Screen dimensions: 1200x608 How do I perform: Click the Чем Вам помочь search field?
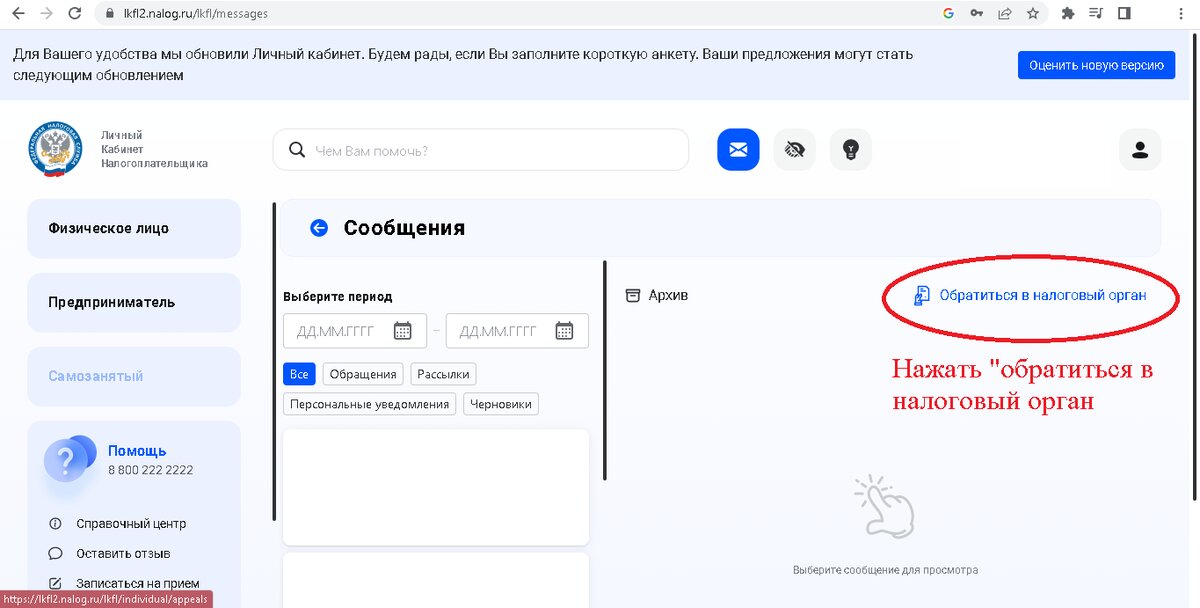point(480,149)
